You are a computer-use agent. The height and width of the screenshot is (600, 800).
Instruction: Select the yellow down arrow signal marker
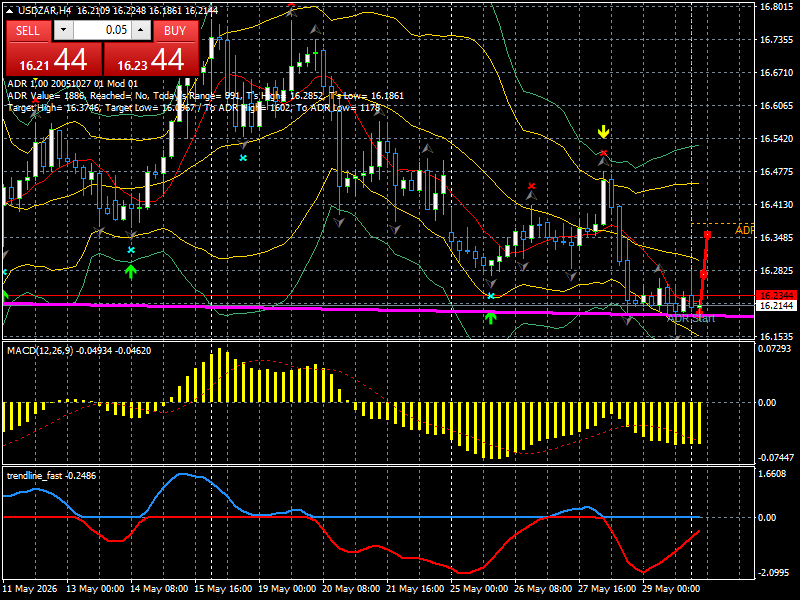(604, 132)
